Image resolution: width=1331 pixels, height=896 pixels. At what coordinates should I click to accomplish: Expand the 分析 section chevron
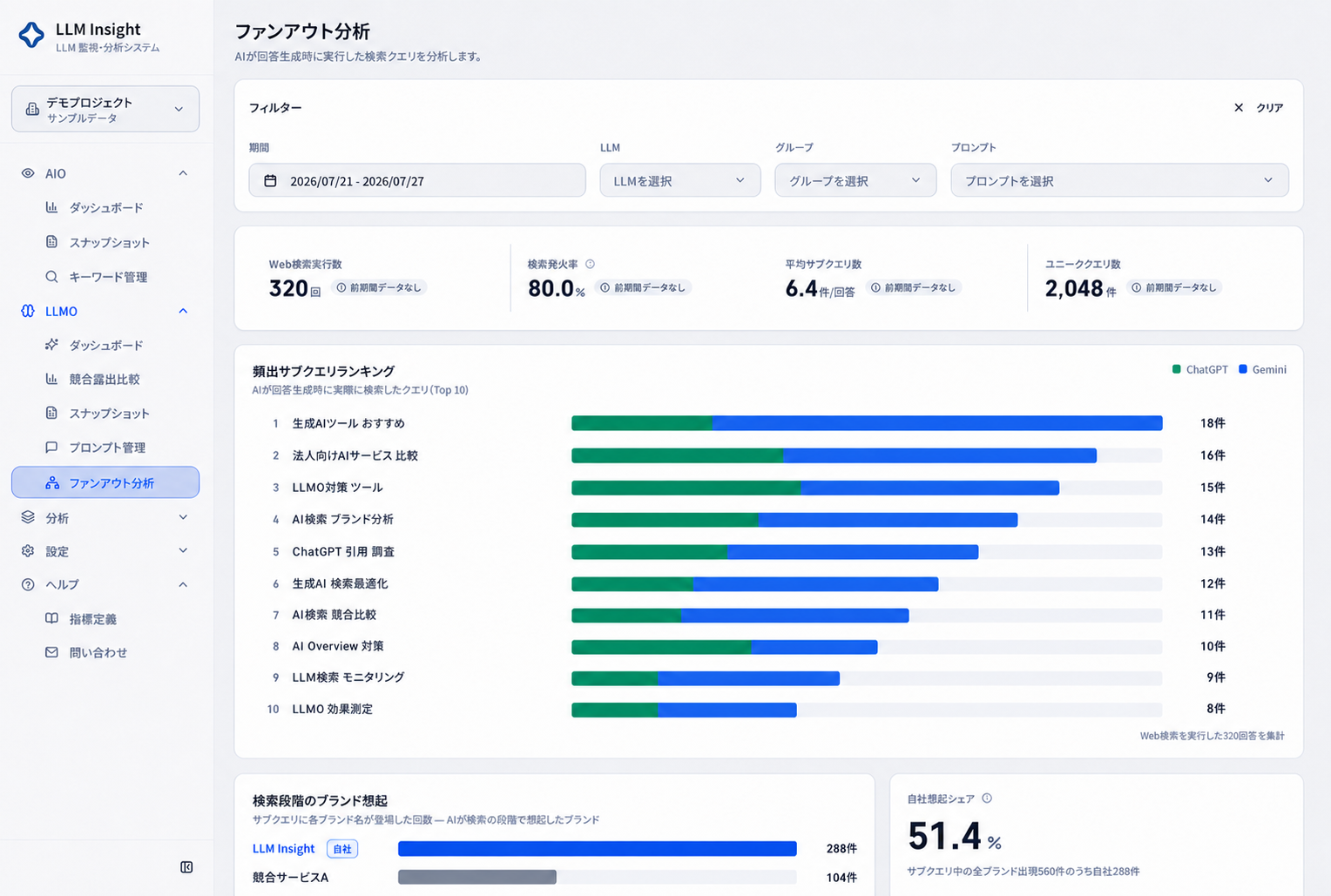click(x=183, y=517)
